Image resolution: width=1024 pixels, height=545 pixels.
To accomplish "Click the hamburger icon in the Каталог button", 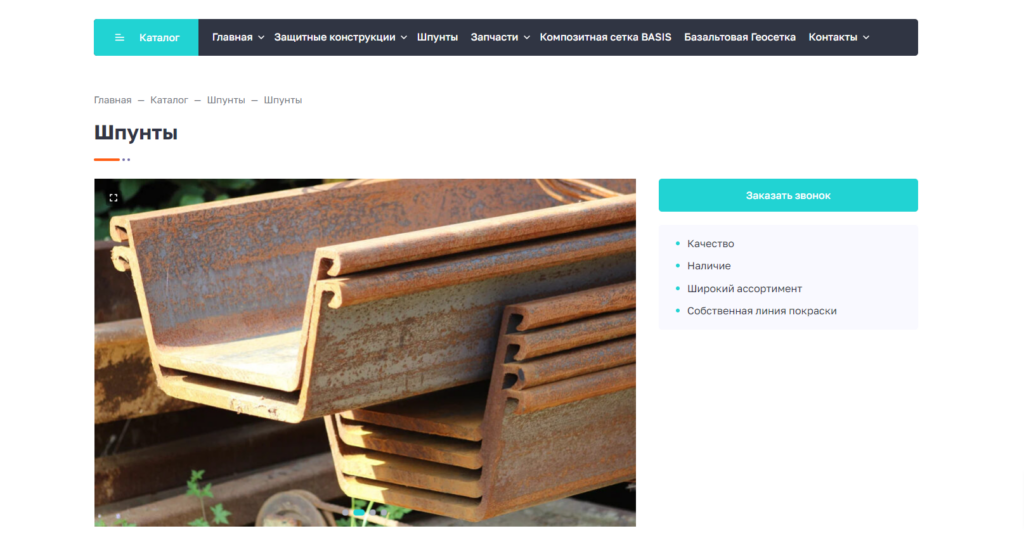I will tap(120, 38).
